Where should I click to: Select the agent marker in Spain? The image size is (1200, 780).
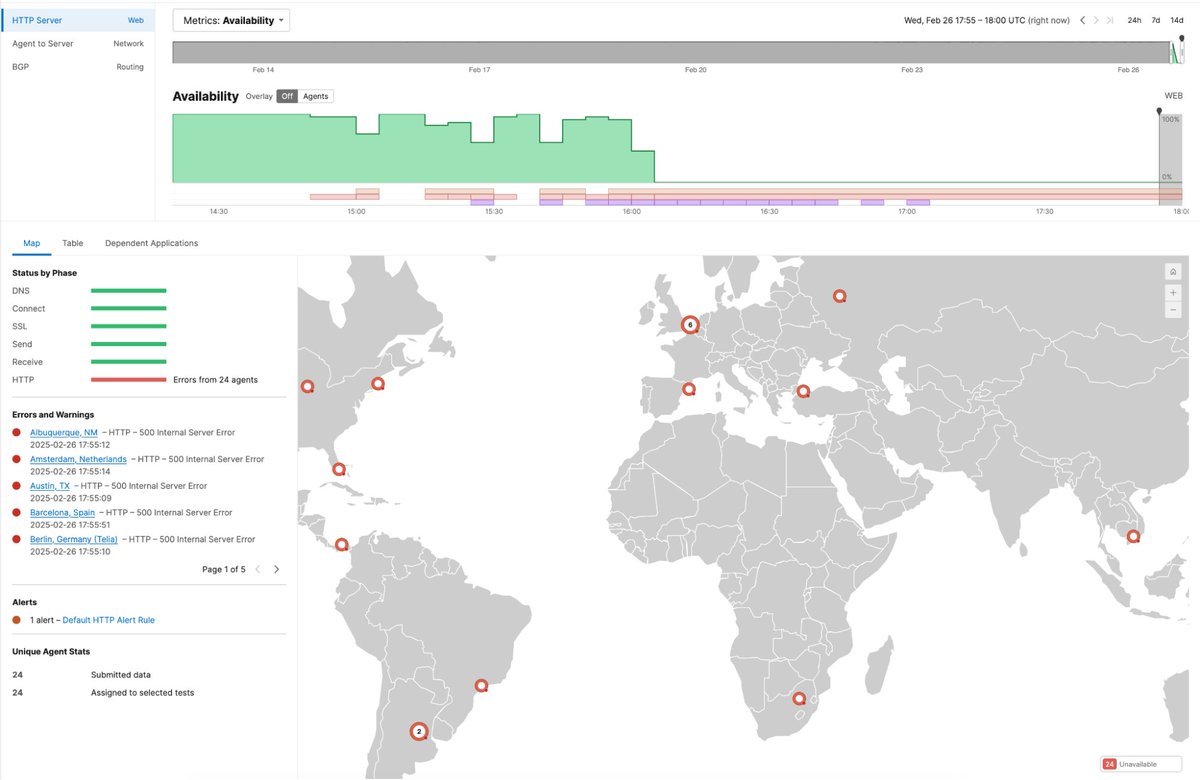tap(687, 389)
